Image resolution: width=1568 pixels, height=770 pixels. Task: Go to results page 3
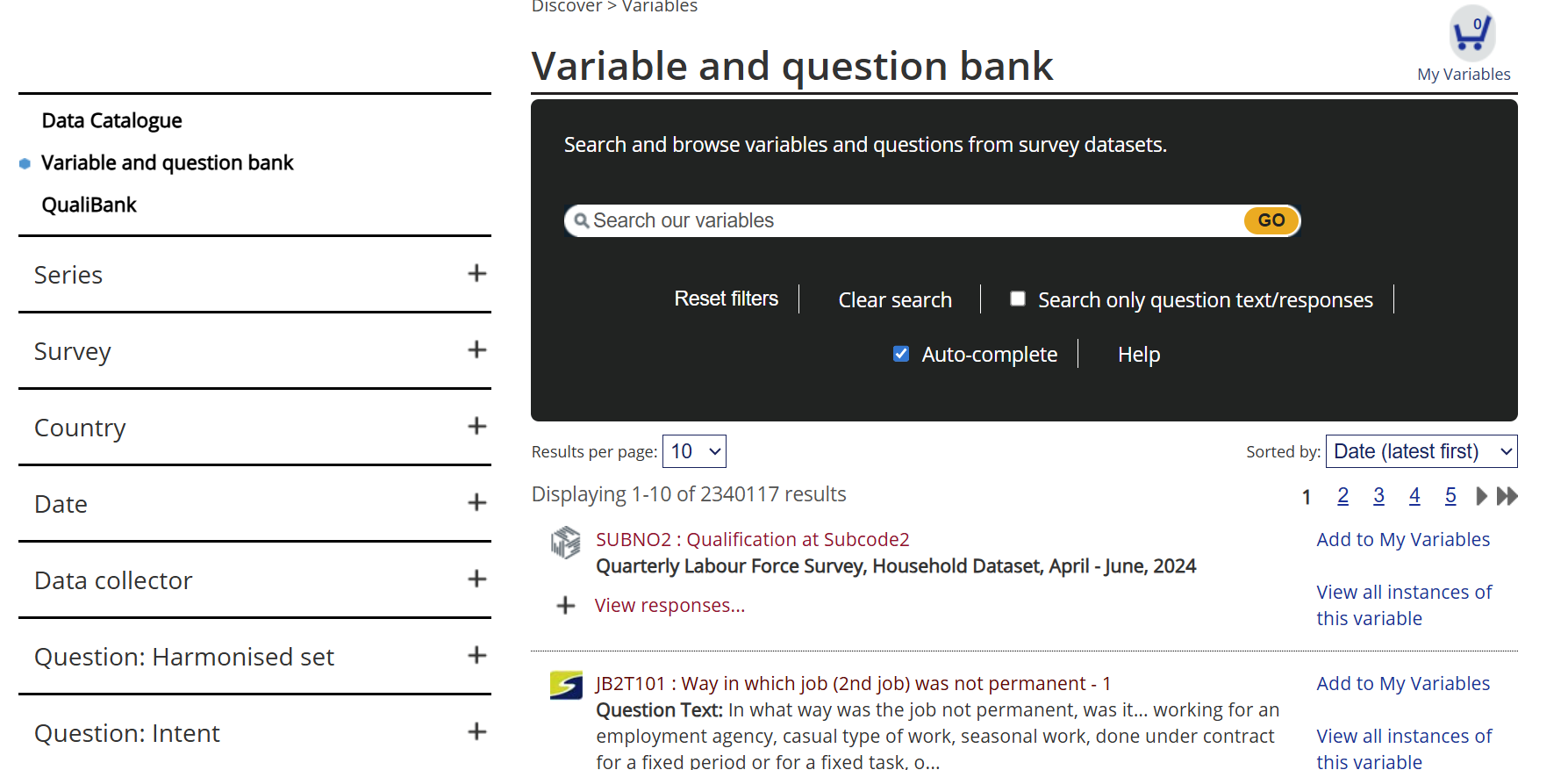(1378, 496)
